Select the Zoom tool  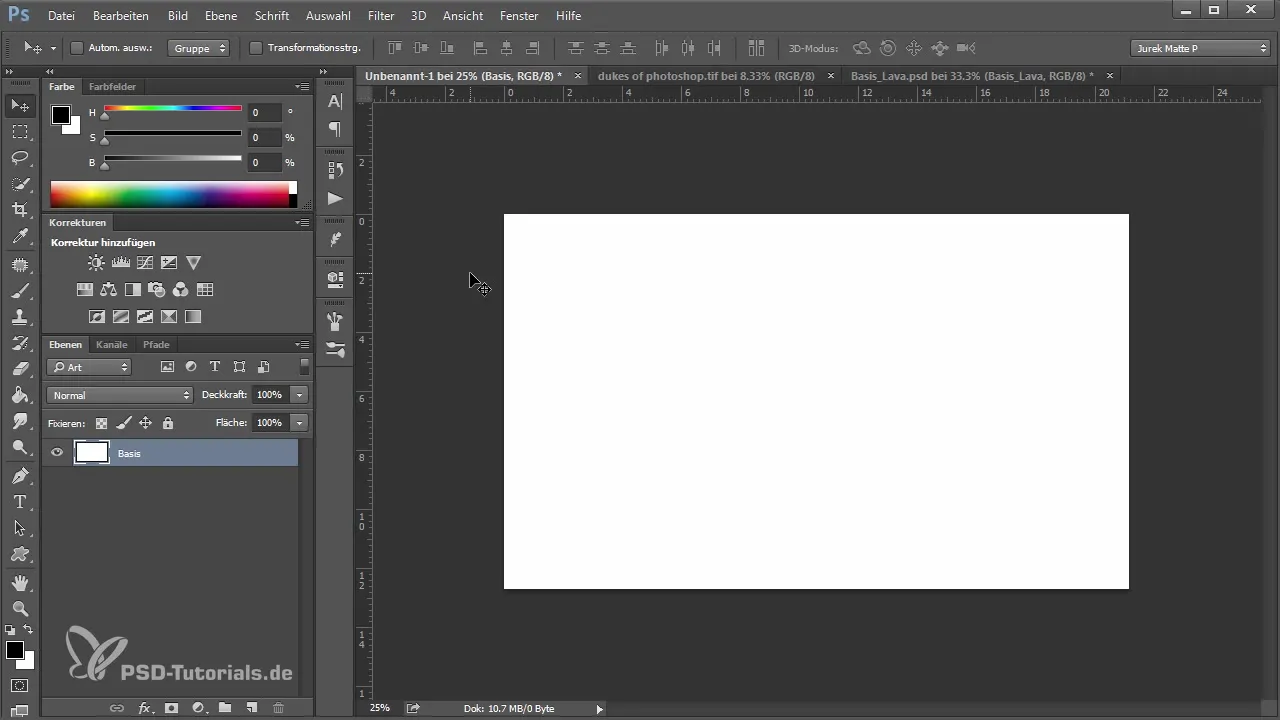[20, 608]
